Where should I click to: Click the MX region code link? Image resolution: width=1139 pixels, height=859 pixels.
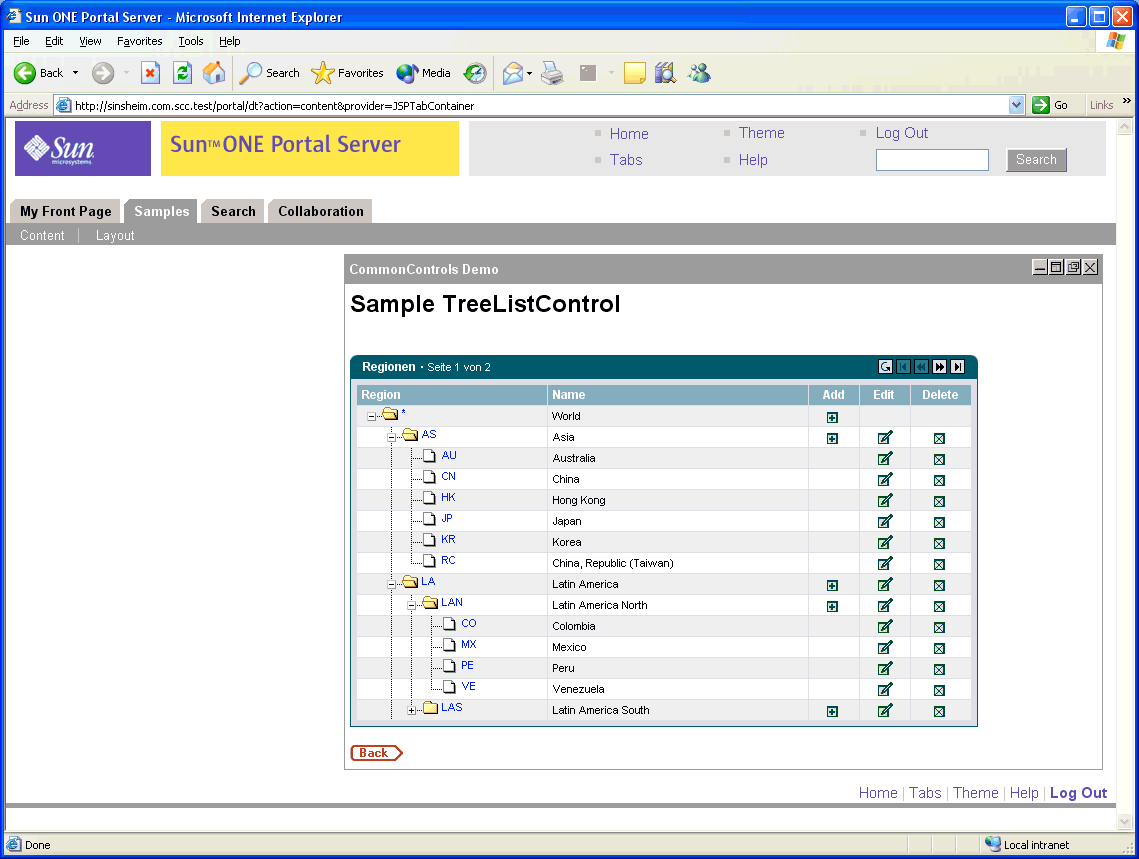click(469, 644)
